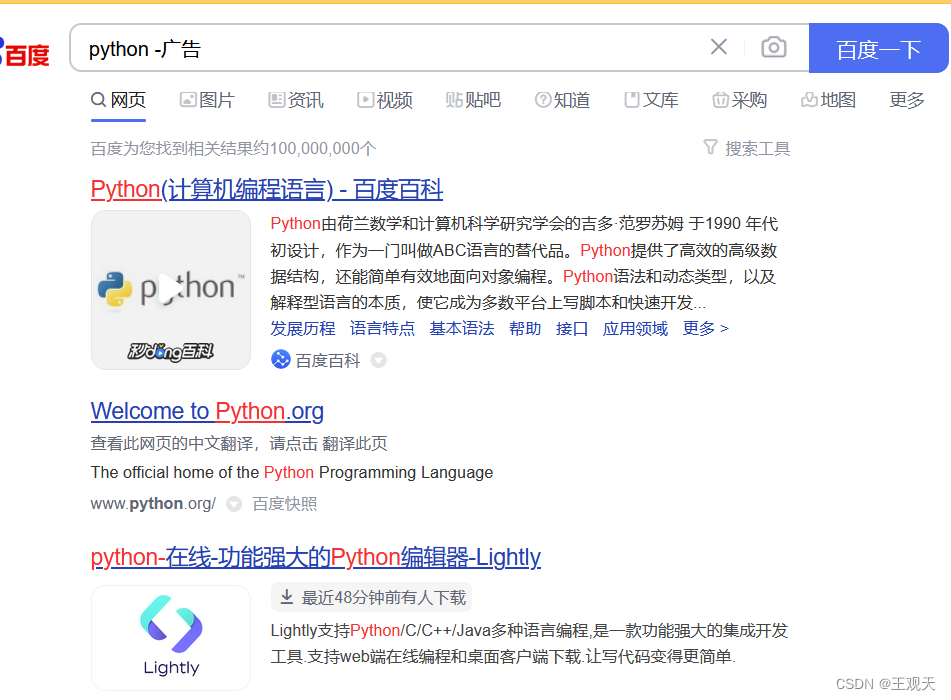The image size is (951, 700).
Task: Click 翻译此页 to translate page
Action: [x=355, y=443]
